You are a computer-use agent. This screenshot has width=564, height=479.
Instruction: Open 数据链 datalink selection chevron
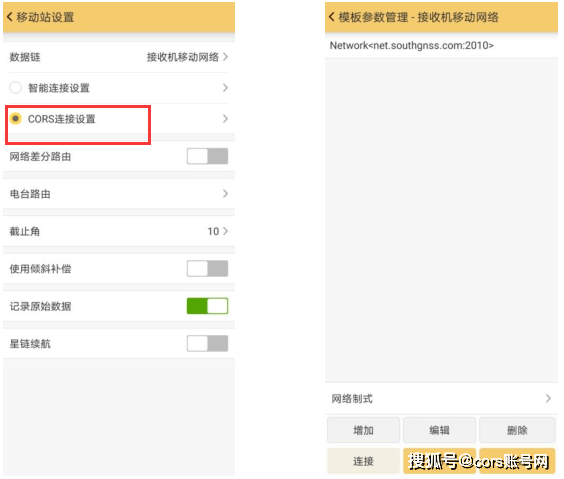point(226,57)
